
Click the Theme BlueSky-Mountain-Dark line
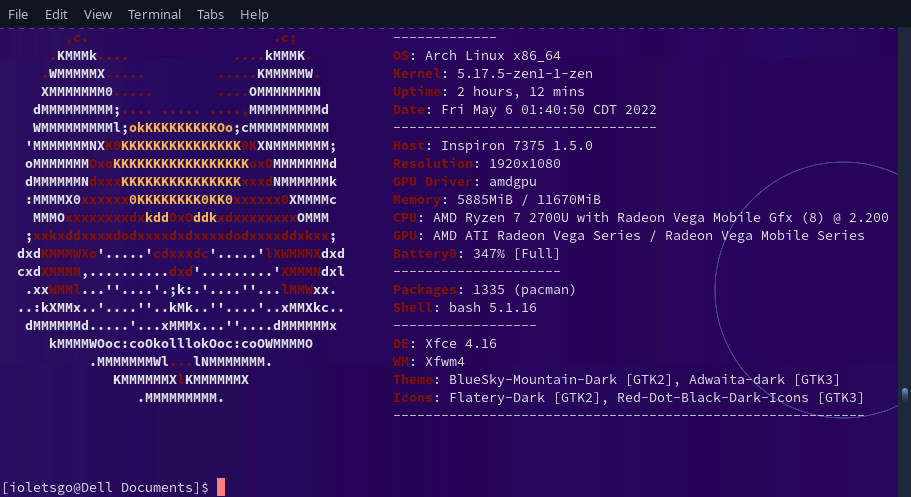coord(616,380)
